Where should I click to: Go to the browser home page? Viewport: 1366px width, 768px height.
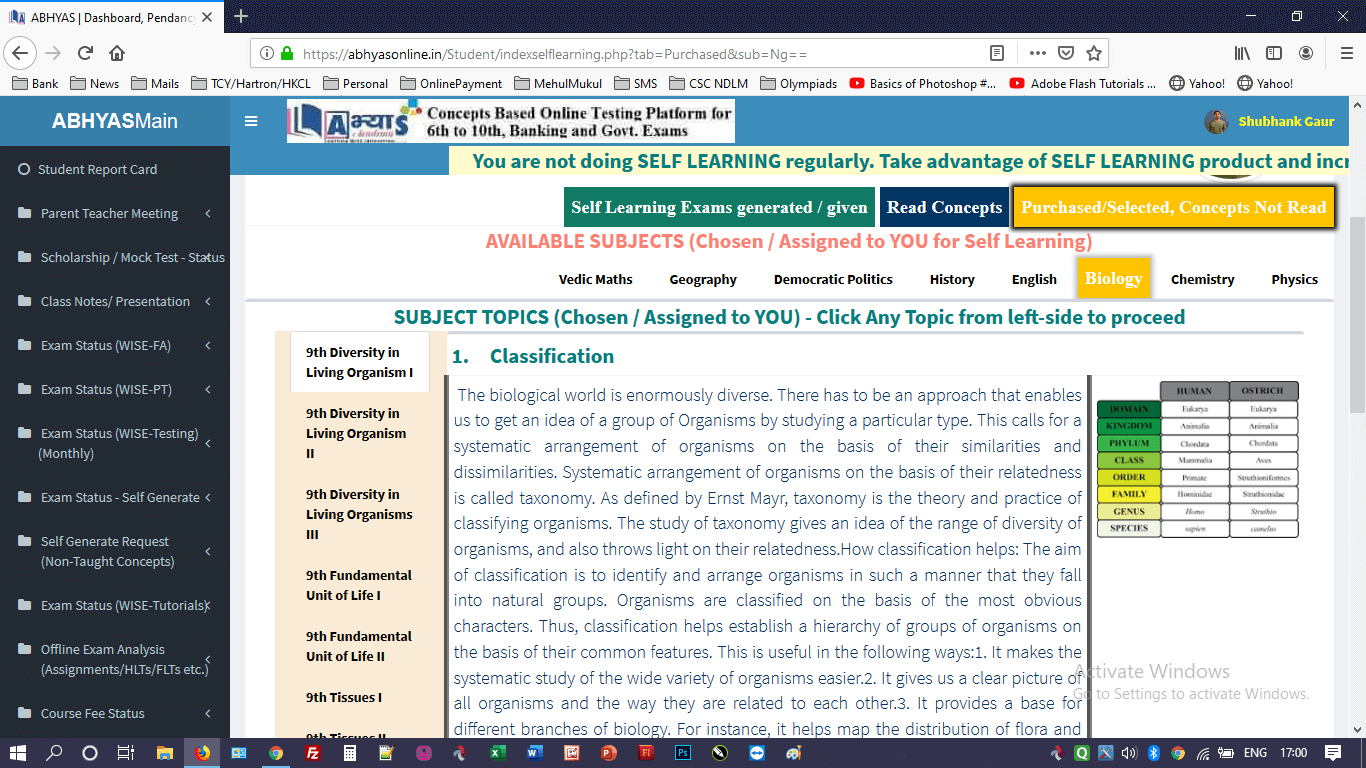tap(117, 53)
